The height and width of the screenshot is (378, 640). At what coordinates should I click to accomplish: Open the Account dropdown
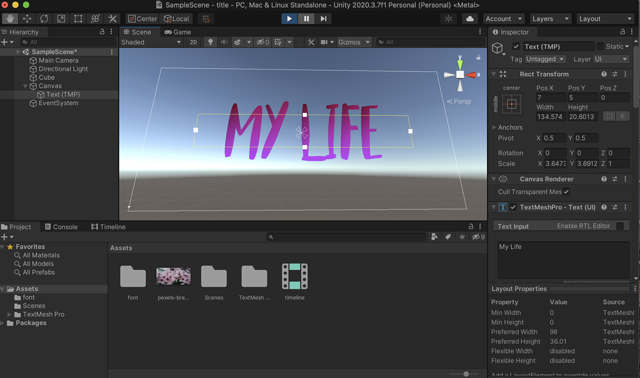coord(504,19)
